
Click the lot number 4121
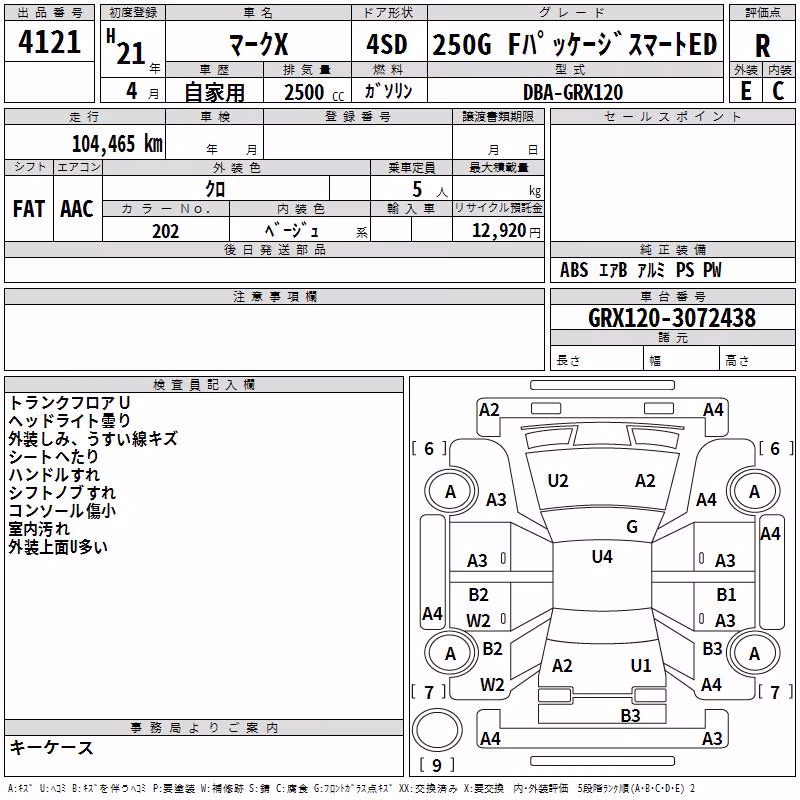(49, 42)
